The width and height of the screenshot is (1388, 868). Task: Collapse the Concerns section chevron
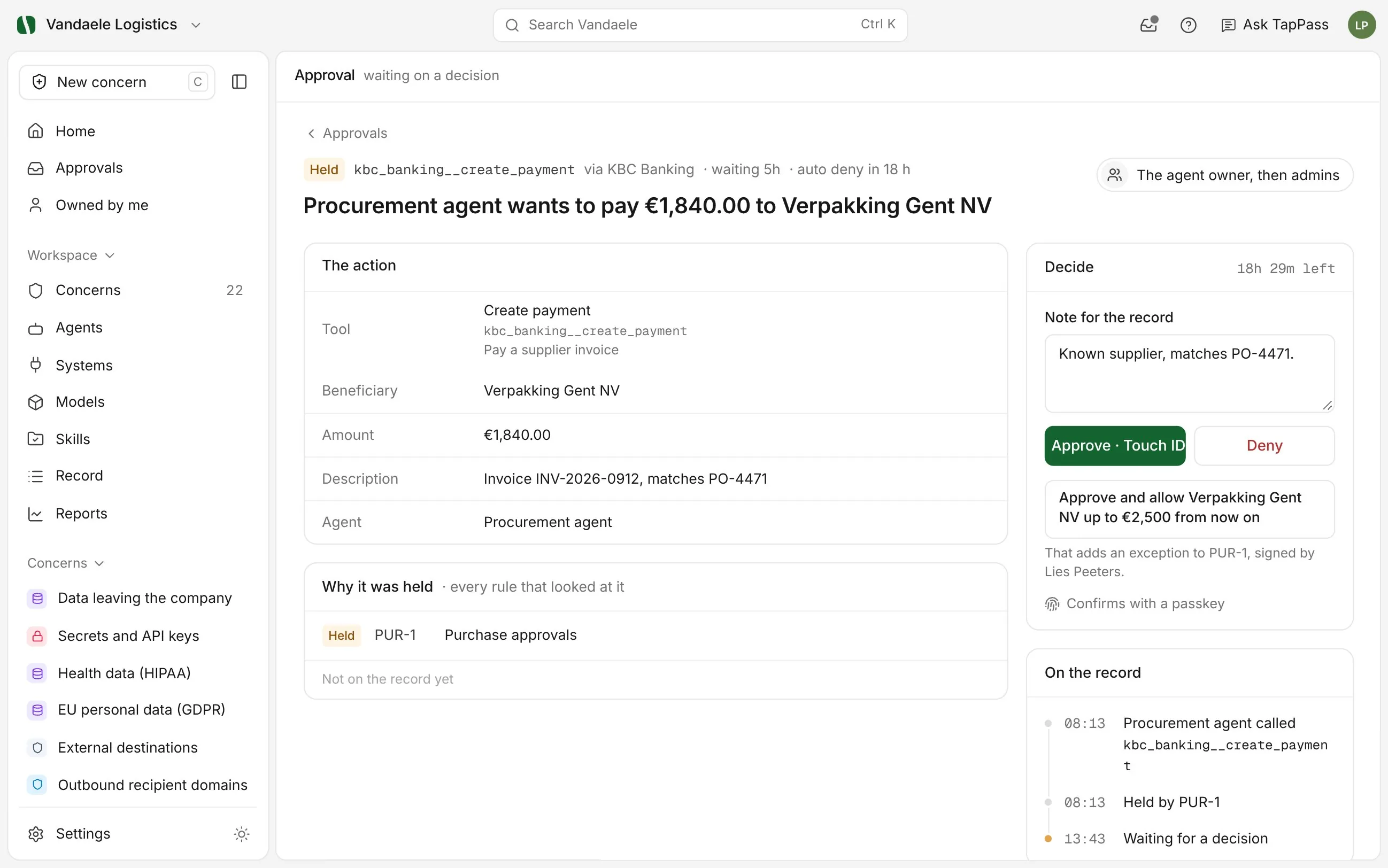coord(99,563)
